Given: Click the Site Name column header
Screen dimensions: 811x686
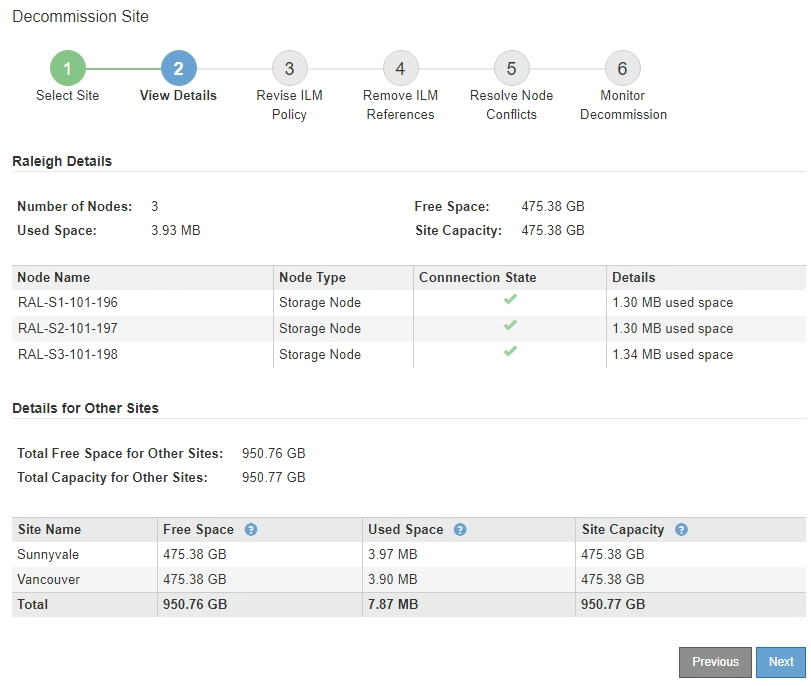Looking at the screenshot, I should pos(50,530).
